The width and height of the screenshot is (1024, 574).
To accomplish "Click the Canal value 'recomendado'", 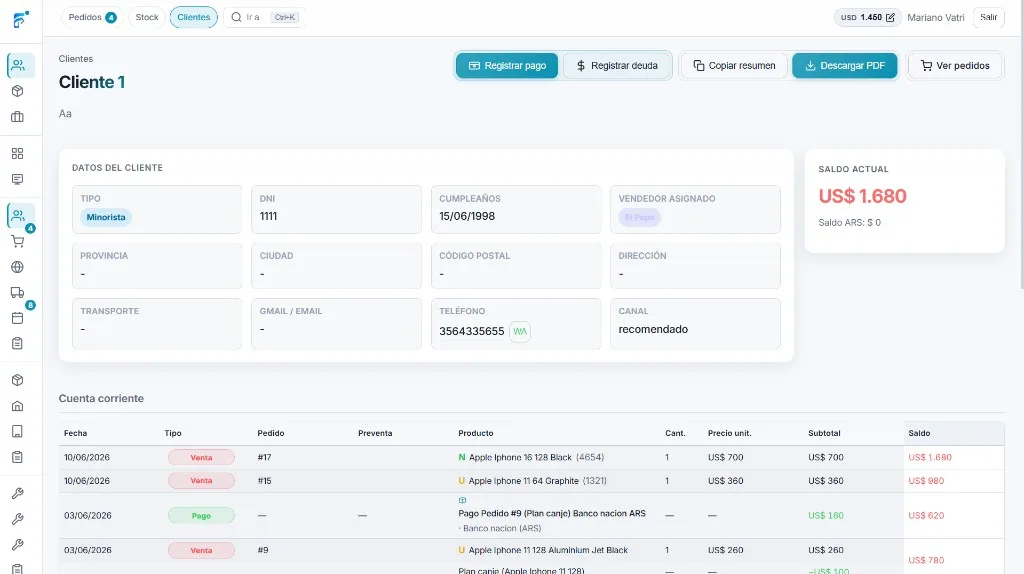I will (x=653, y=329).
